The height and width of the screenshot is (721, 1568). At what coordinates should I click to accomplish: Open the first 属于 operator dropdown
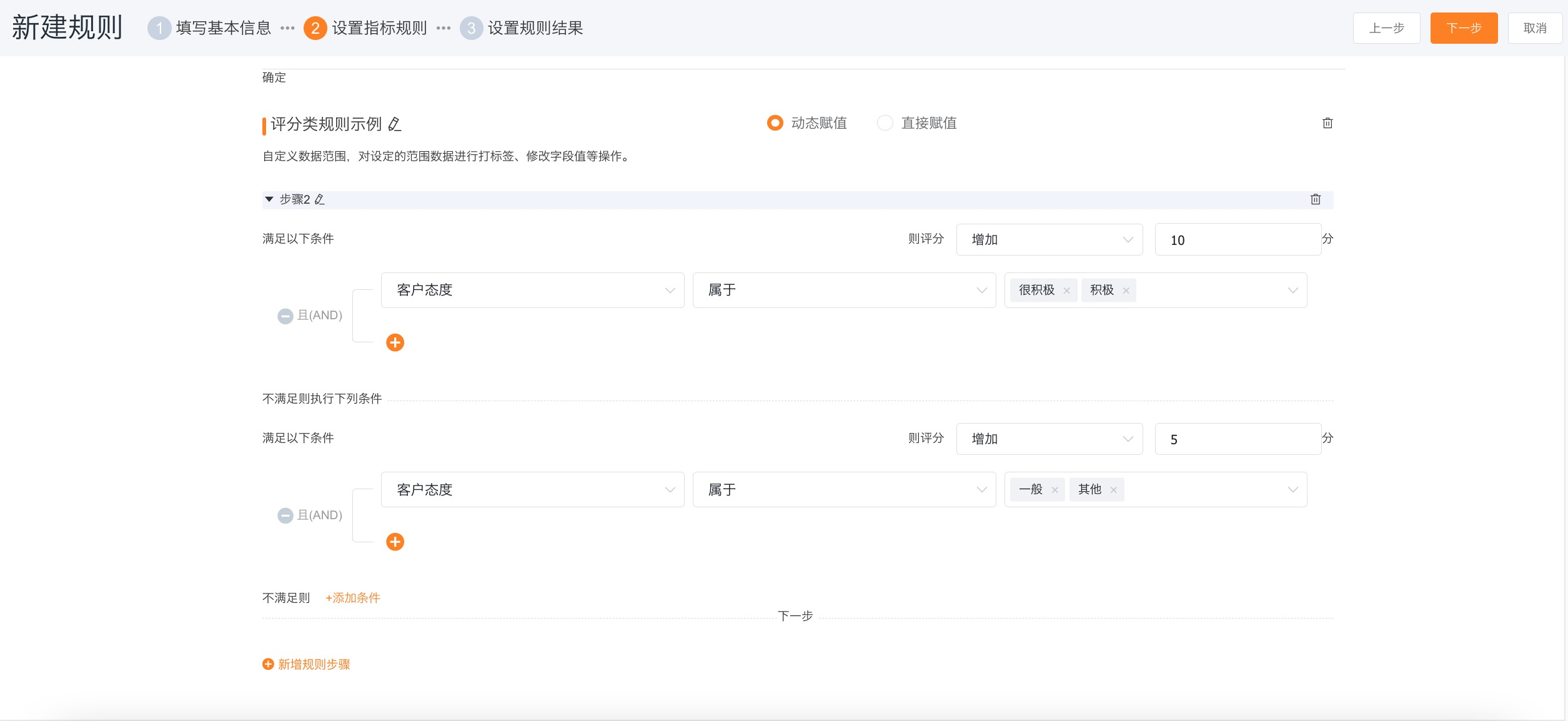844,290
